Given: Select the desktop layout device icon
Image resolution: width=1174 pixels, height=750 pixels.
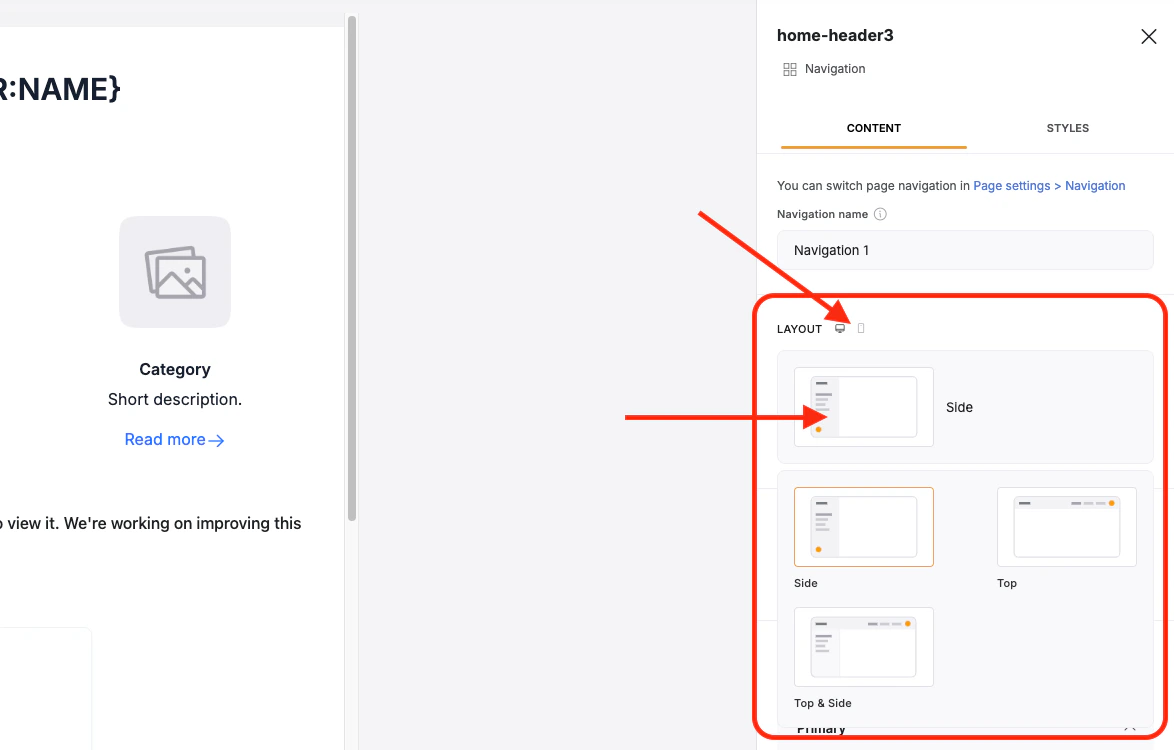Looking at the screenshot, I should click(840, 329).
